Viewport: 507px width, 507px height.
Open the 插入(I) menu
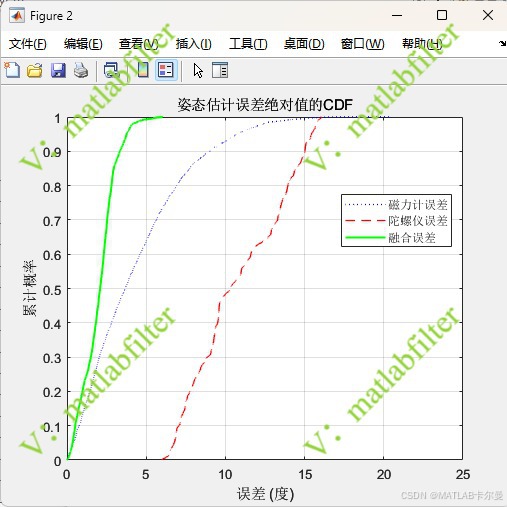click(194, 44)
